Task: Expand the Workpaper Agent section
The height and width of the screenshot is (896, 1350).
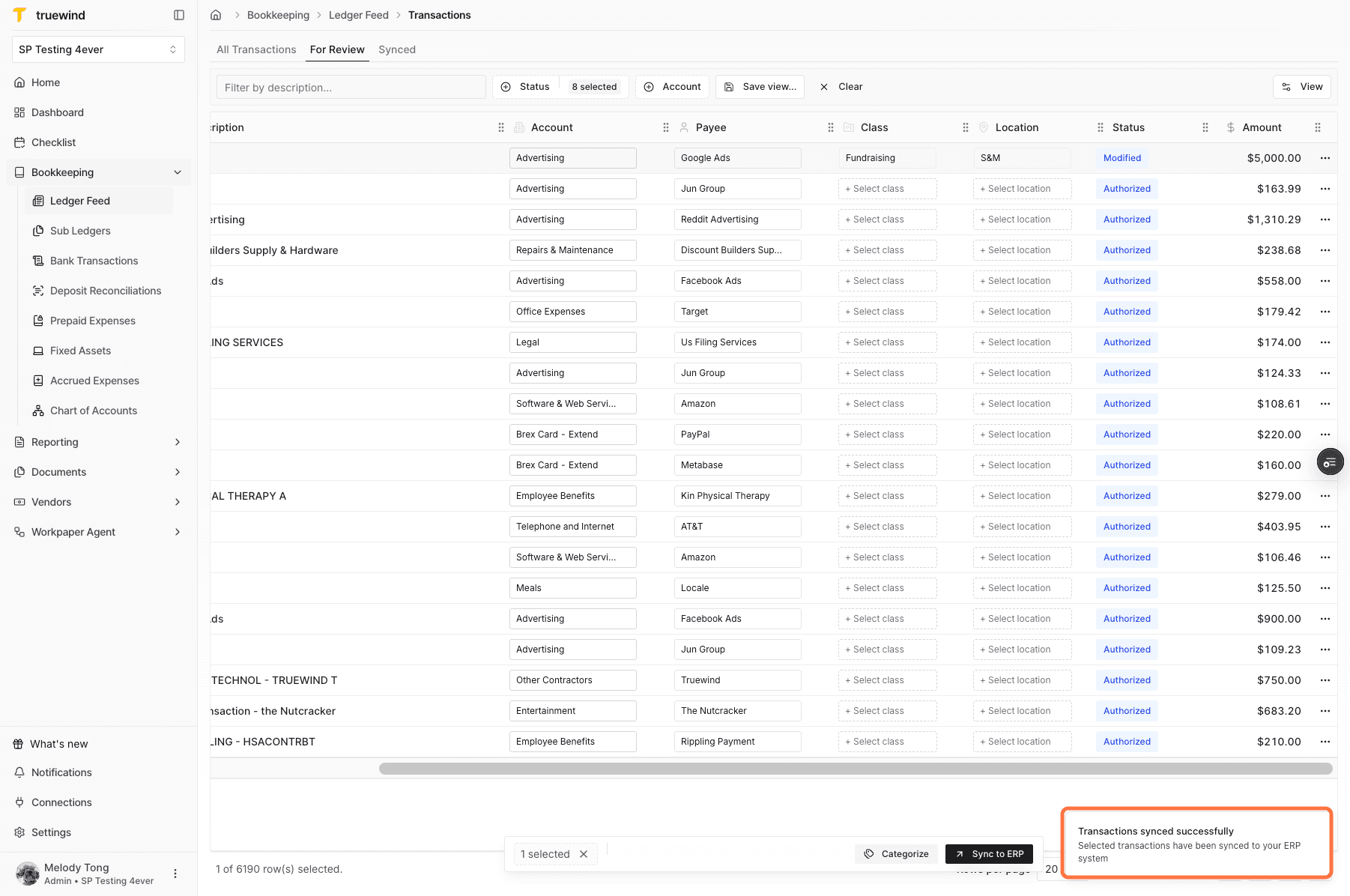Action: point(178,532)
